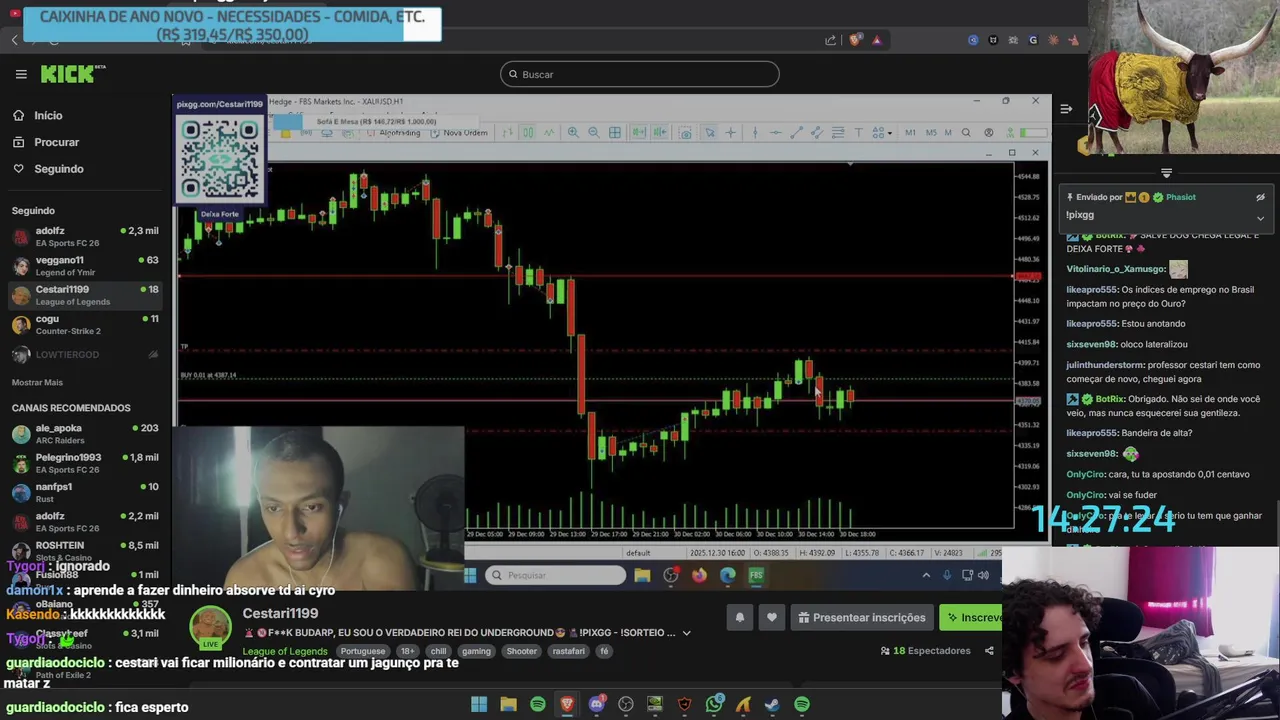Open the first Spotify icon on bottom taskbar
Viewport: 1280px width, 720px height.
[538, 704]
